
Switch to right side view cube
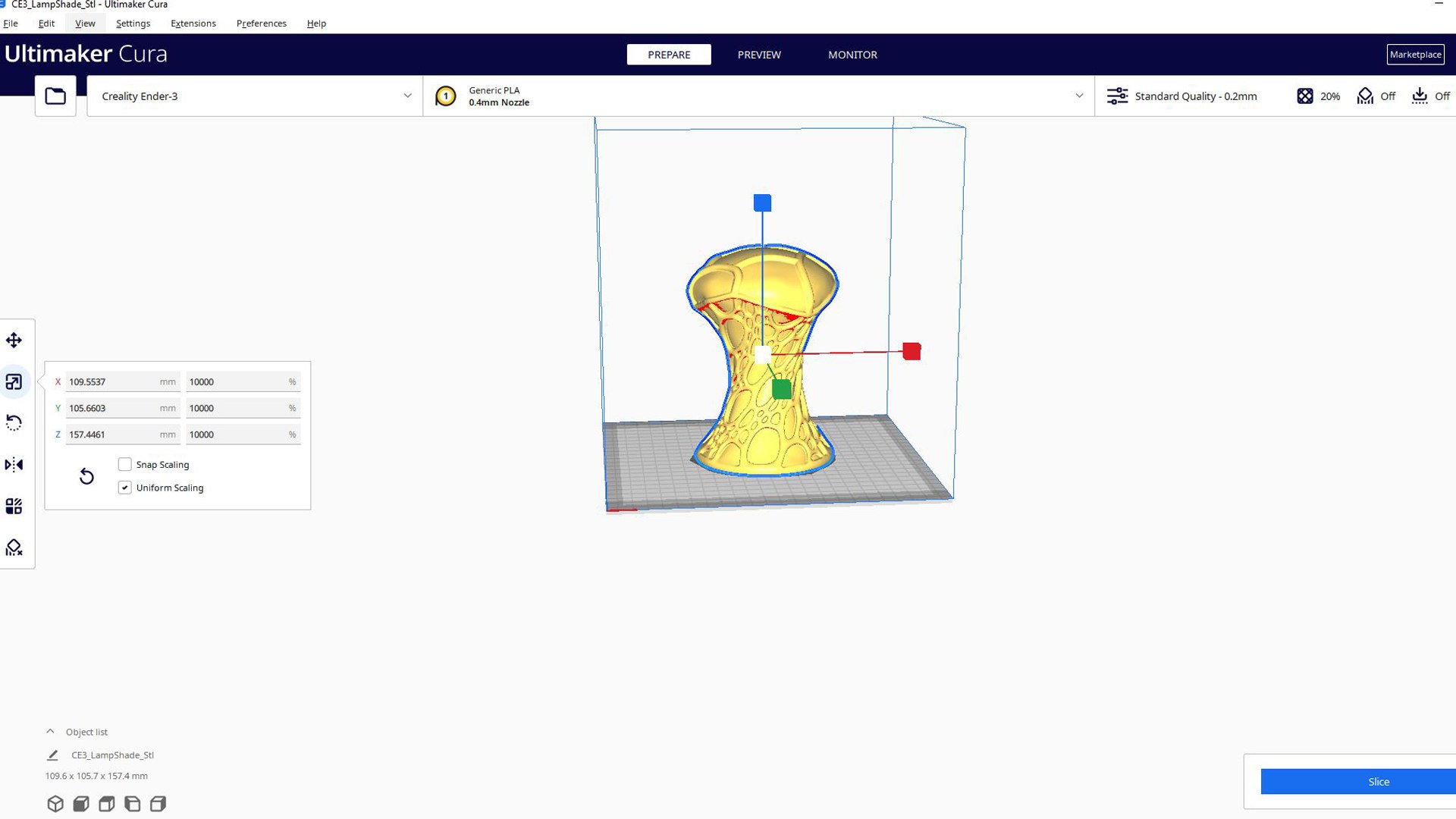(x=158, y=804)
